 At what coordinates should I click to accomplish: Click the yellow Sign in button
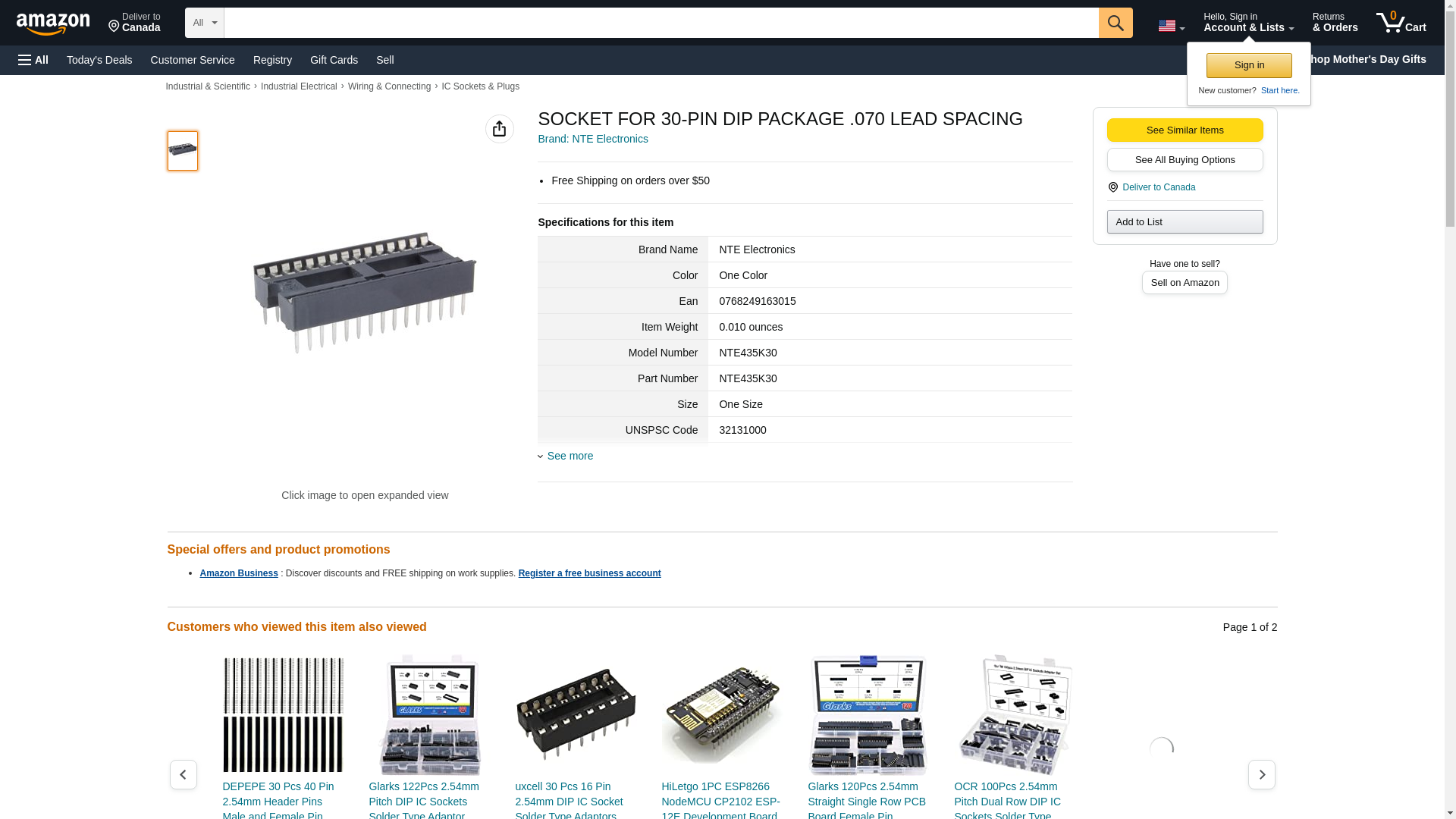click(x=1248, y=65)
